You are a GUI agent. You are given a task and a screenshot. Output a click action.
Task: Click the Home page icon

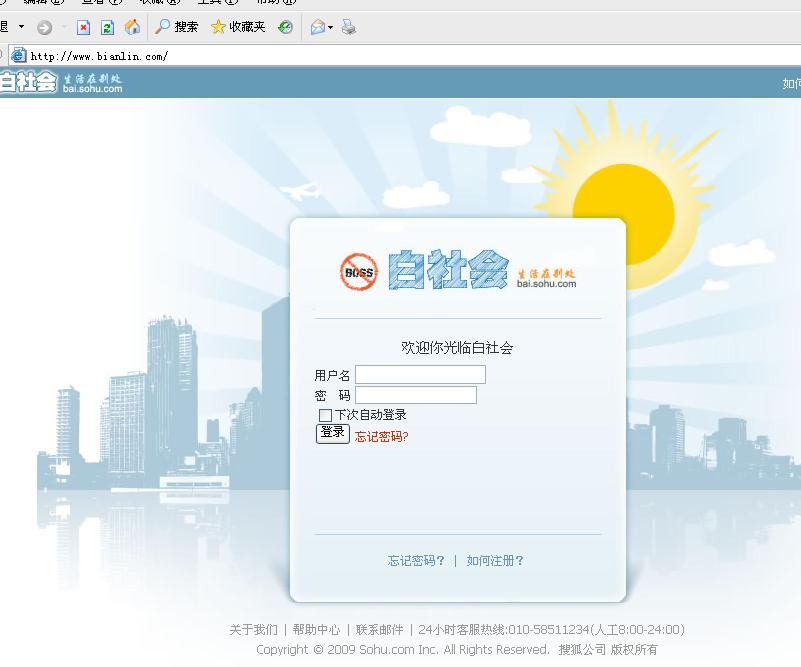(x=132, y=27)
